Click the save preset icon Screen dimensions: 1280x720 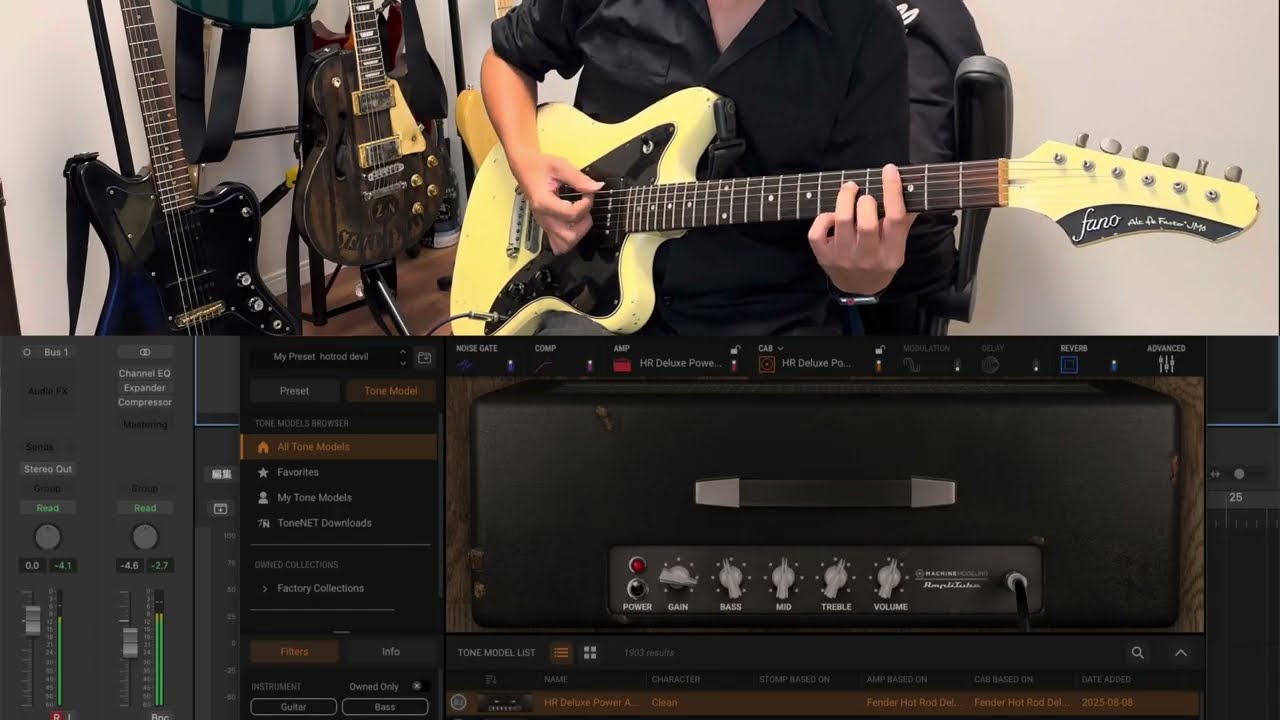point(425,357)
